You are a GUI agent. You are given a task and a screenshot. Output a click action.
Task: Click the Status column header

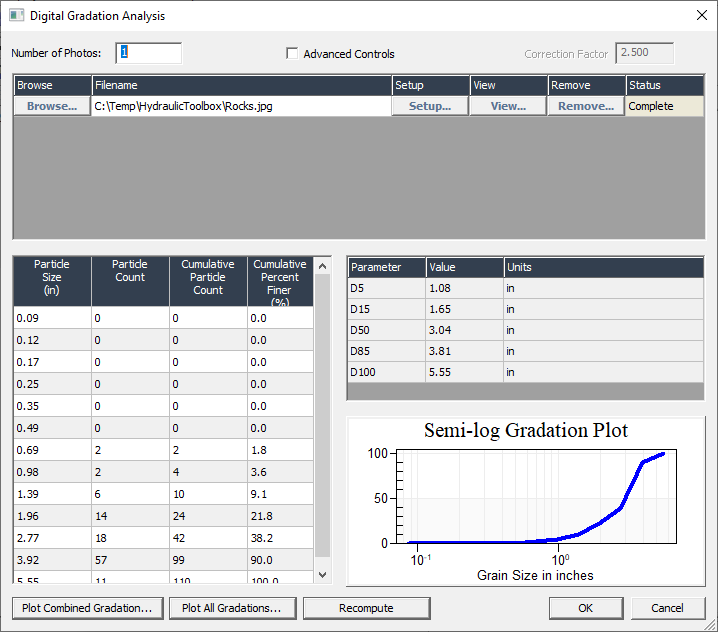coord(664,85)
